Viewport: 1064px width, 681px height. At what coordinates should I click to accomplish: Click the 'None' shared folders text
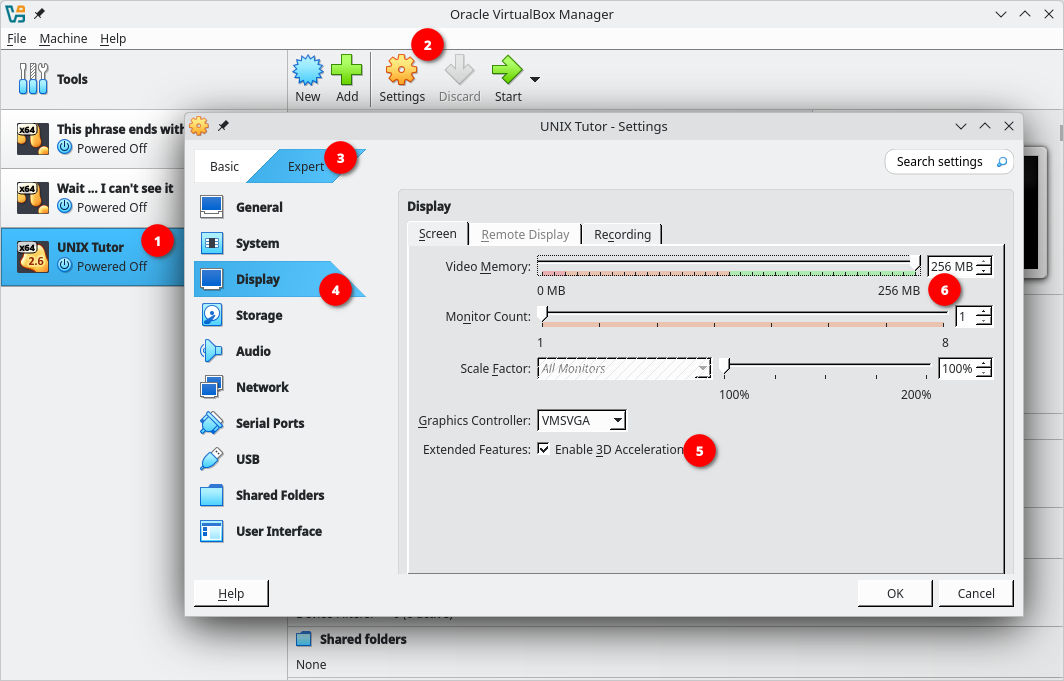pyautogui.click(x=311, y=664)
